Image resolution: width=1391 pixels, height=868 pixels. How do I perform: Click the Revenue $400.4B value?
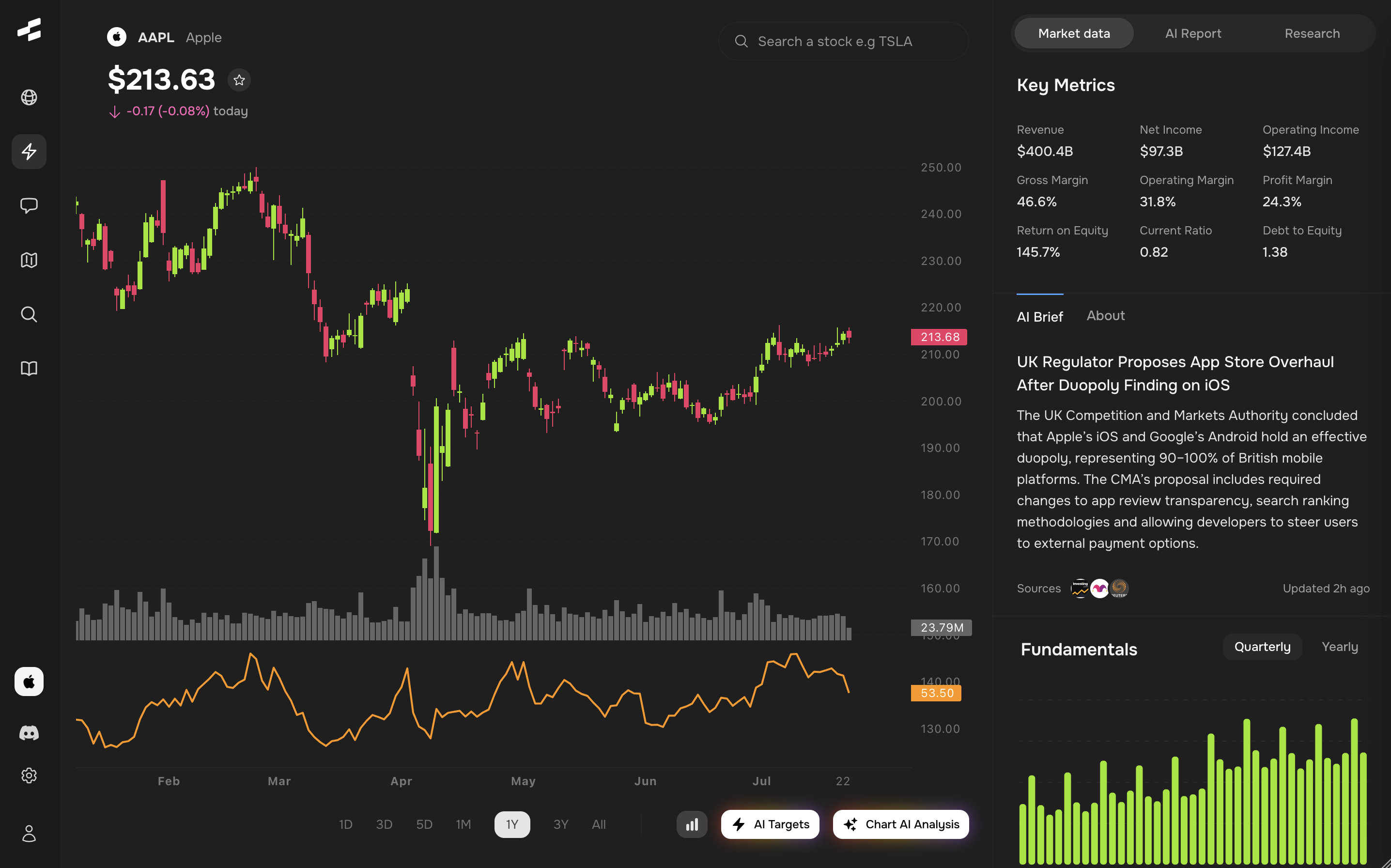pyautogui.click(x=1044, y=152)
